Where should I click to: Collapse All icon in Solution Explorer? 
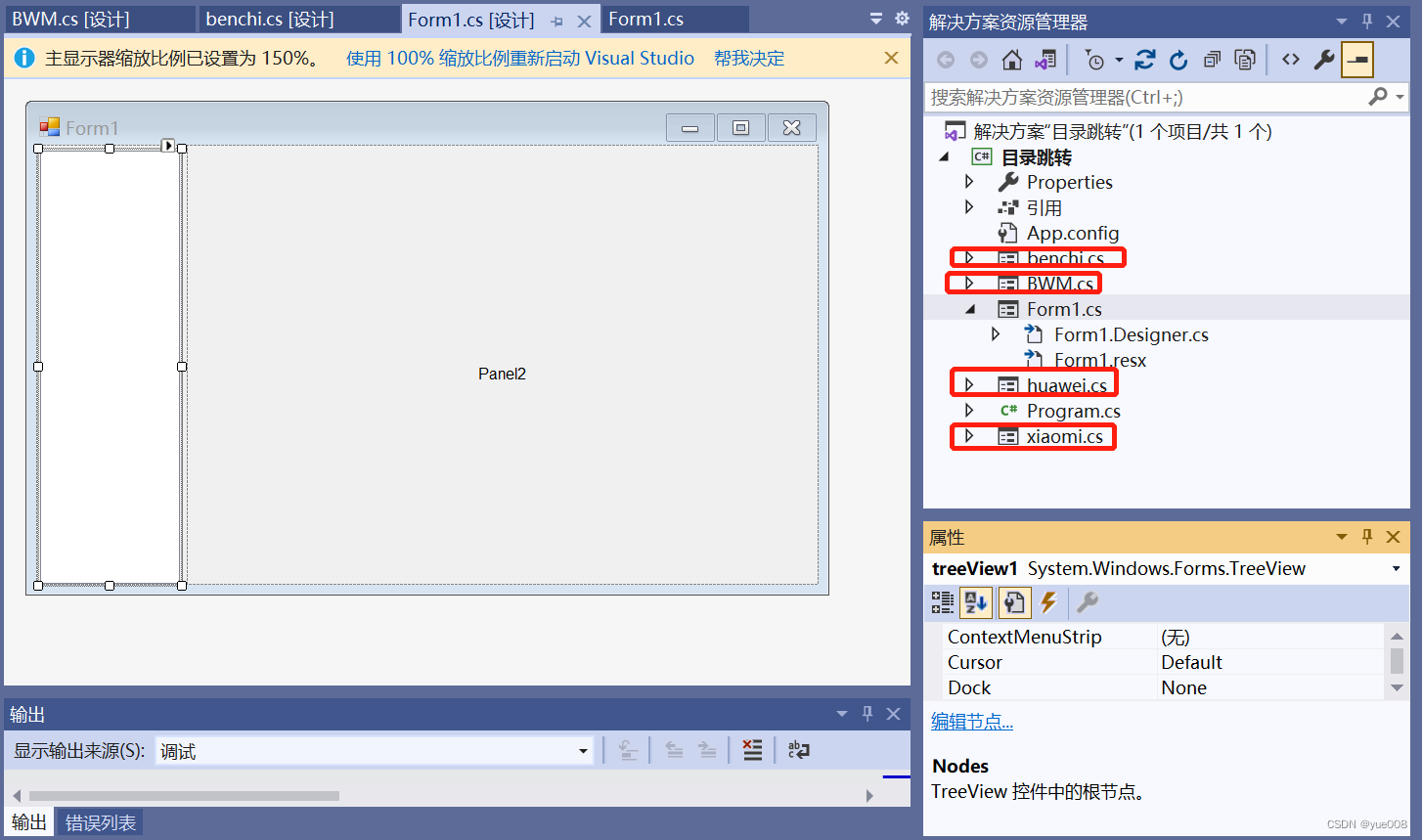[x=1212, y=61]
